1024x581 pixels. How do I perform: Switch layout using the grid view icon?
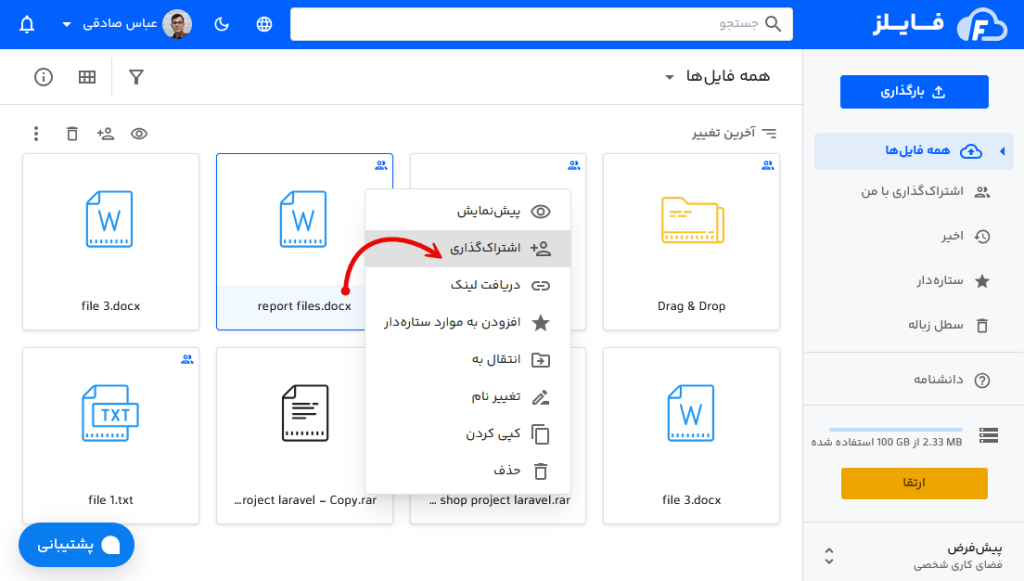[x=90, y=76]
